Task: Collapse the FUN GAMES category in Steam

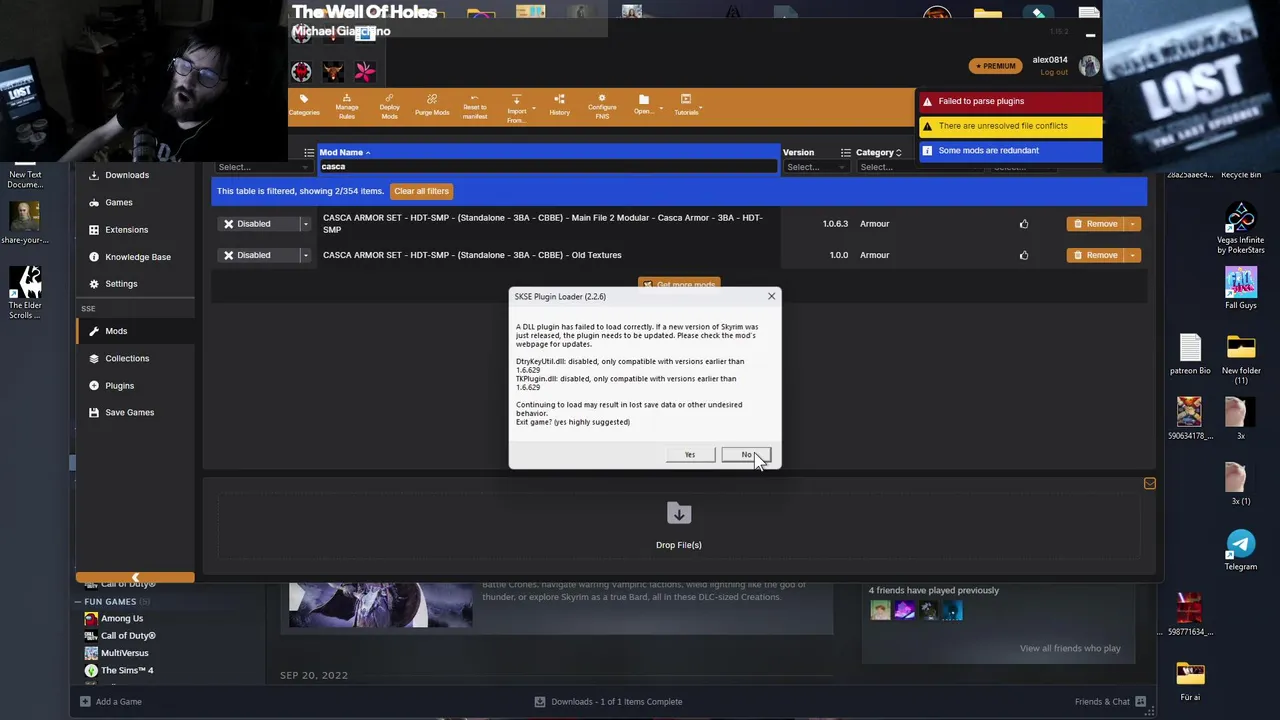Action: (78, 602)
